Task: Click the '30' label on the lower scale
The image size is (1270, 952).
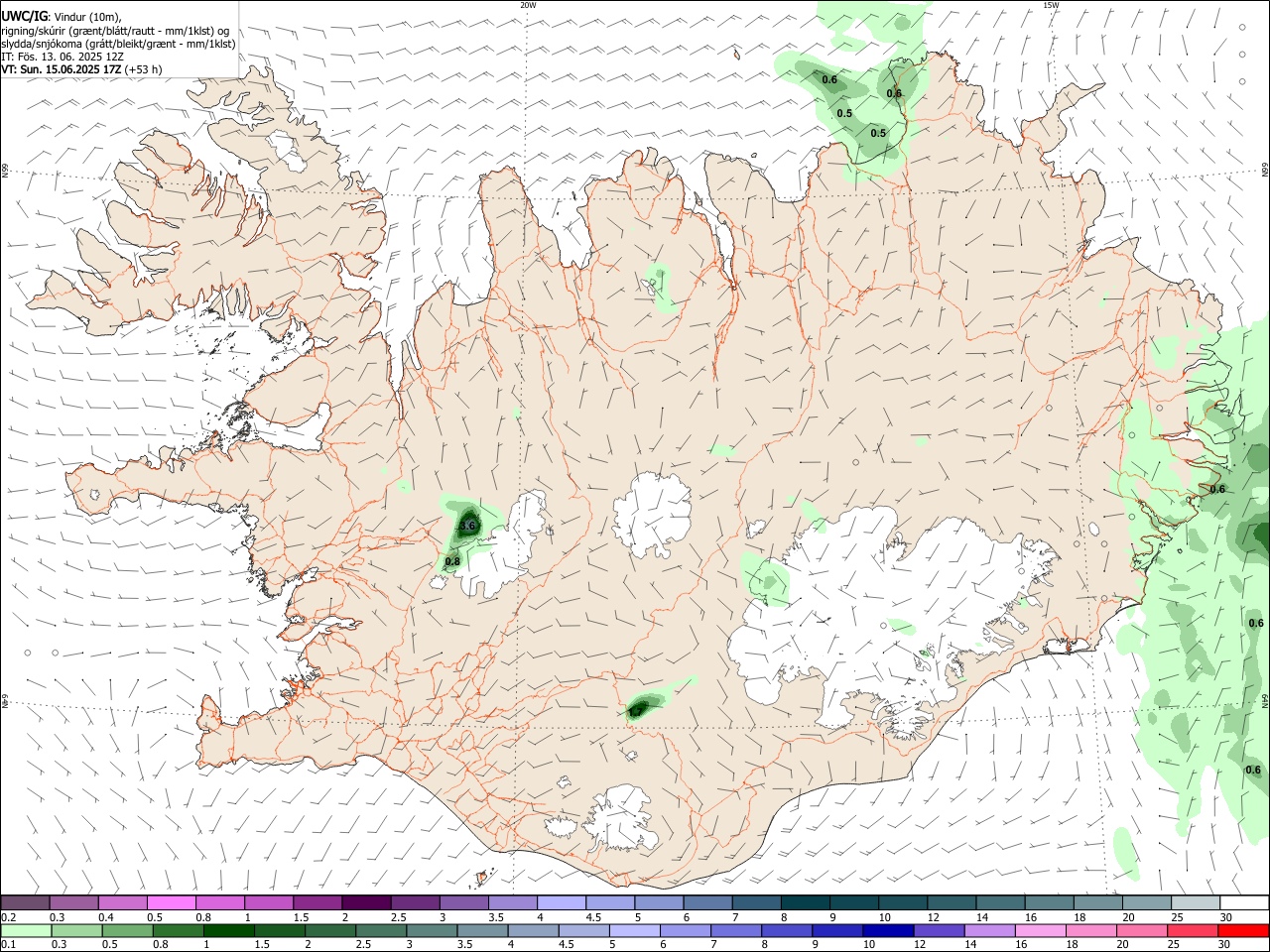Action: [x=1226, y=945]
